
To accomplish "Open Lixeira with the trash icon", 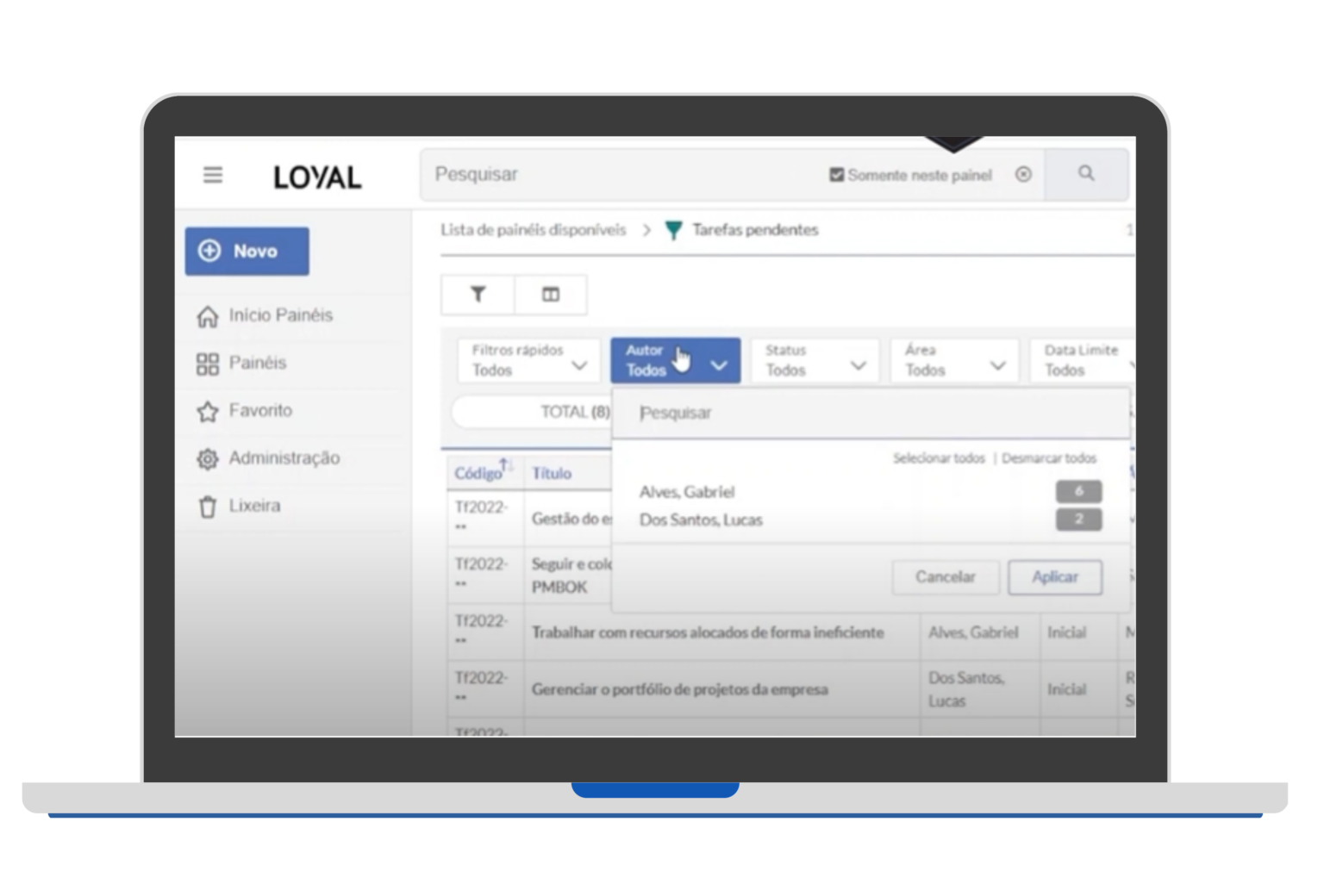I will (207, 507).
